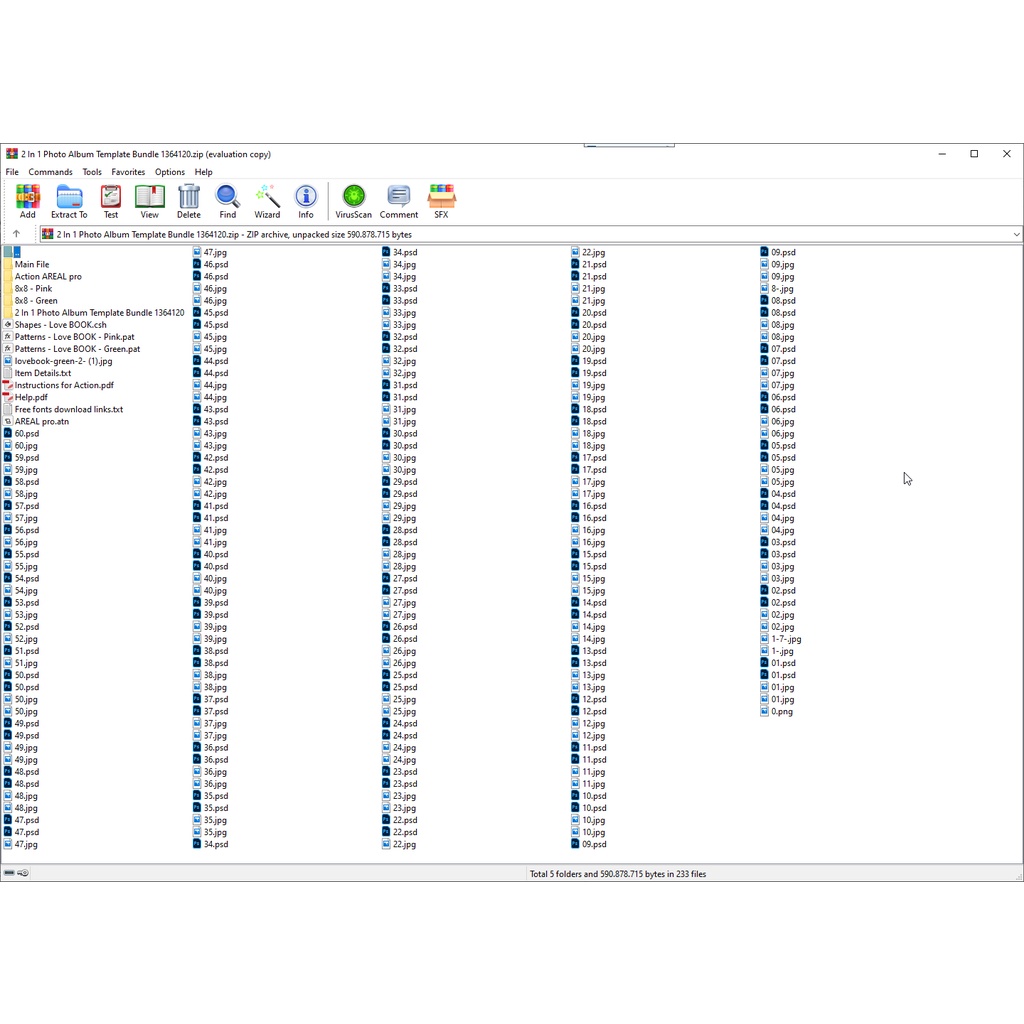The height and width of the screenshot is (1024, 1024).
Task: Show archive Info
Action: point(306,200)
